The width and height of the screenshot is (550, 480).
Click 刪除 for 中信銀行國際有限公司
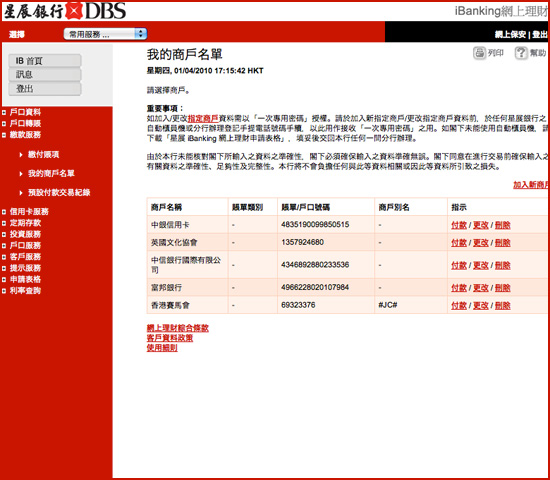pyautogui.click(x=502, y=265)
